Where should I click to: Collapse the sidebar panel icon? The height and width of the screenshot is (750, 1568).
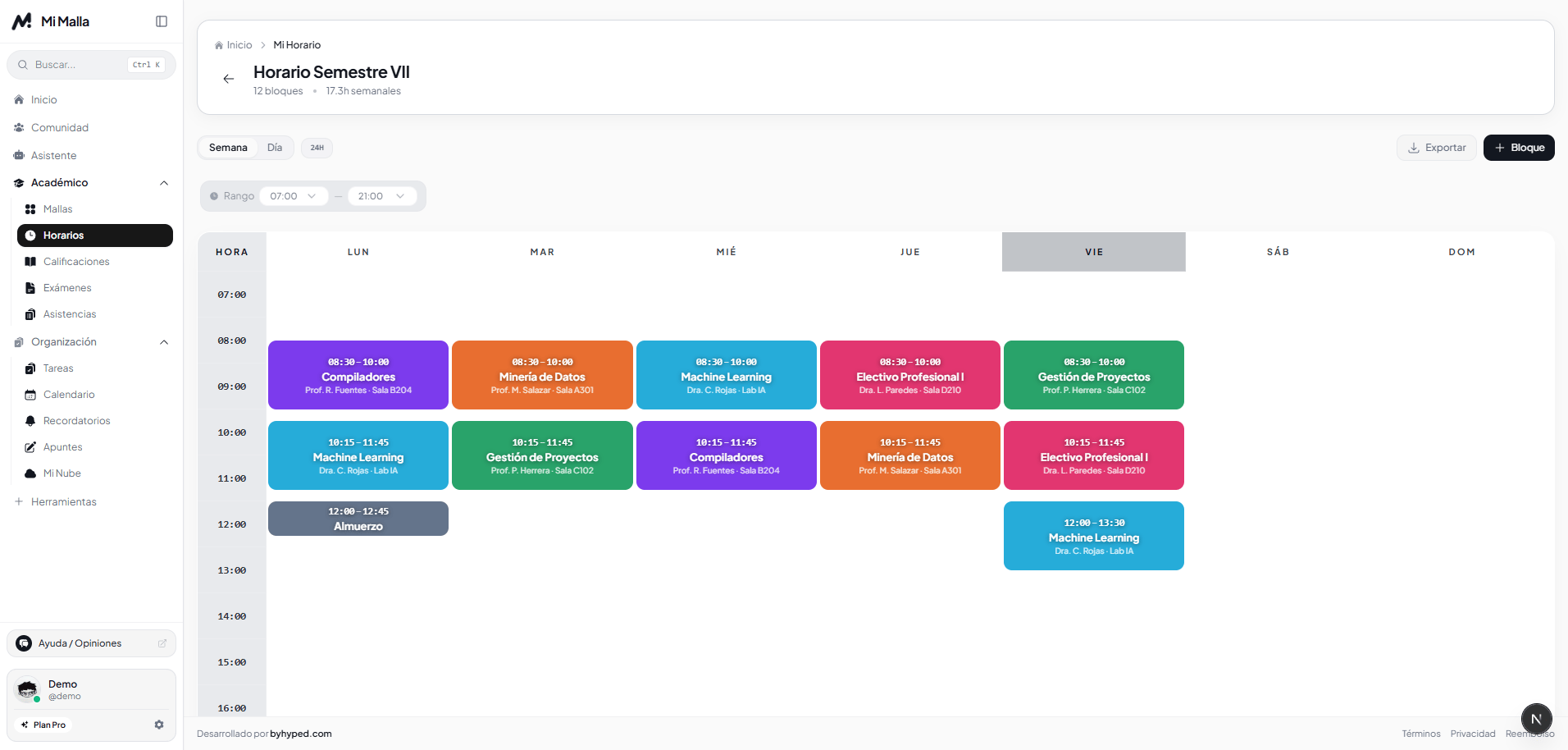162,21
